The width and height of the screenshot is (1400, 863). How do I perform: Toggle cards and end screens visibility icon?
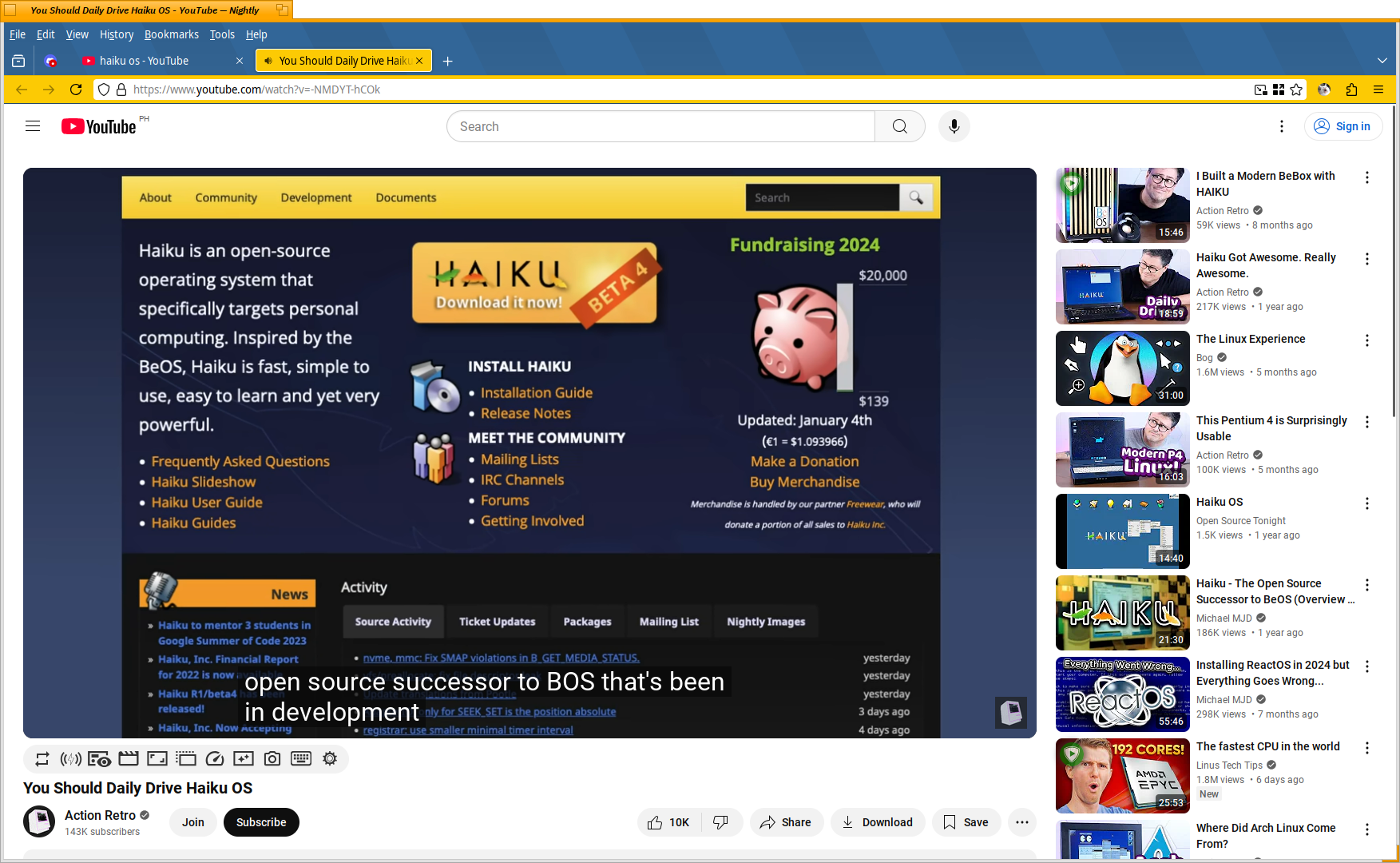pyautogui.click(x=99, y=758)
